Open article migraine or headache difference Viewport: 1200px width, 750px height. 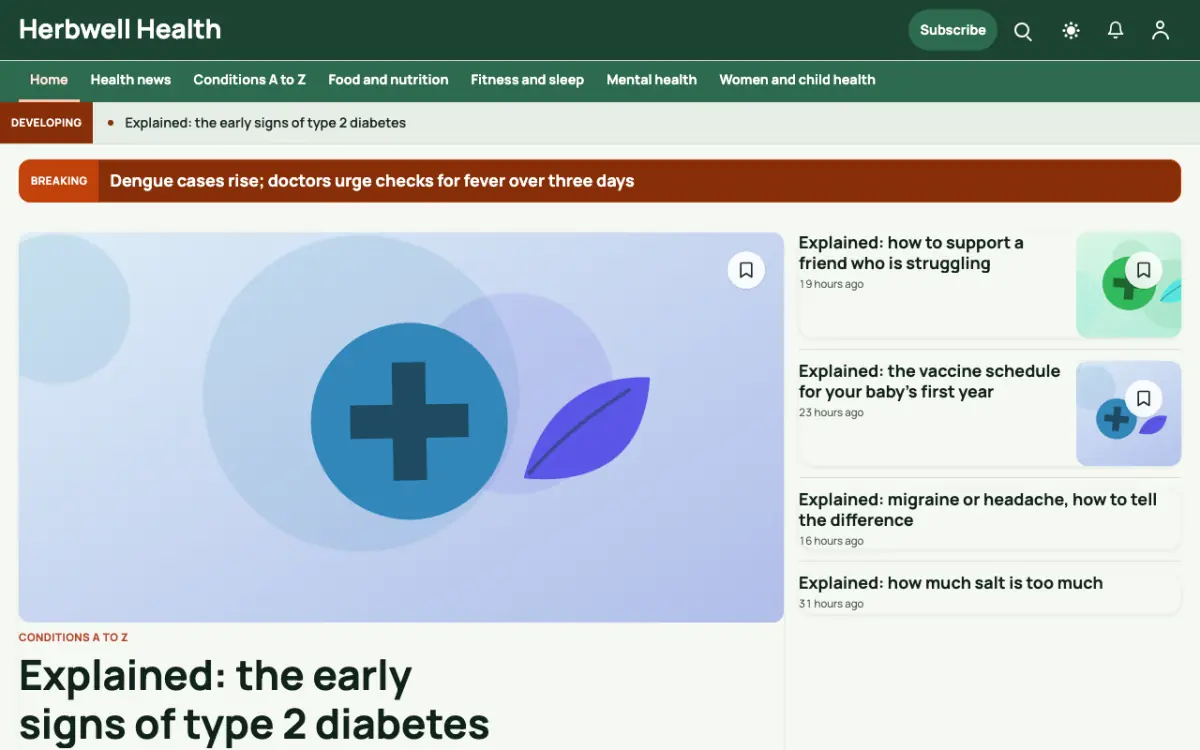point(978,509)
